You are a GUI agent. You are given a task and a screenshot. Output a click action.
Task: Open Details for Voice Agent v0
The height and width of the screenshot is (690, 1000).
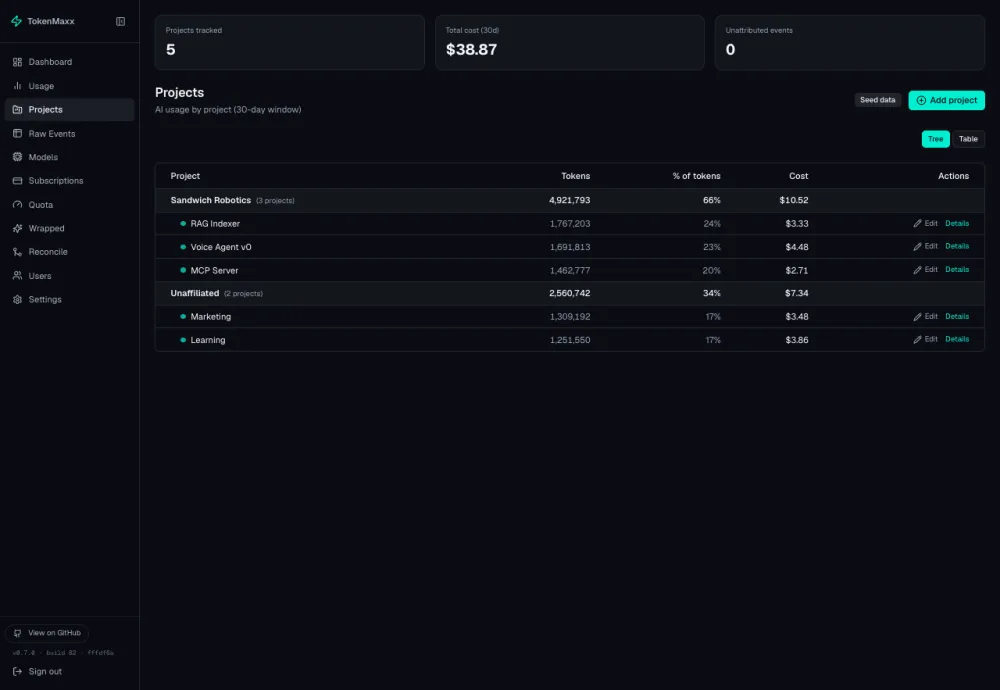click(x=957, y=246)
